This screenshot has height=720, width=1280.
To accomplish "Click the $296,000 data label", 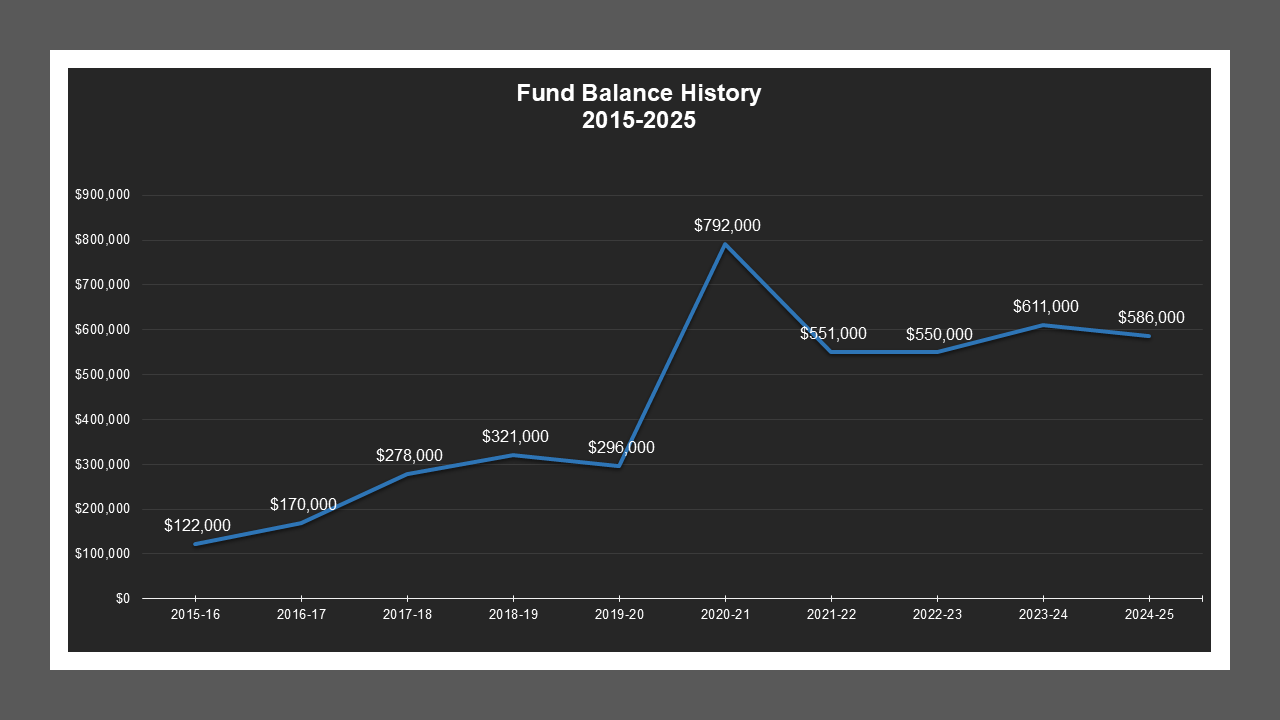I will 621,448.
